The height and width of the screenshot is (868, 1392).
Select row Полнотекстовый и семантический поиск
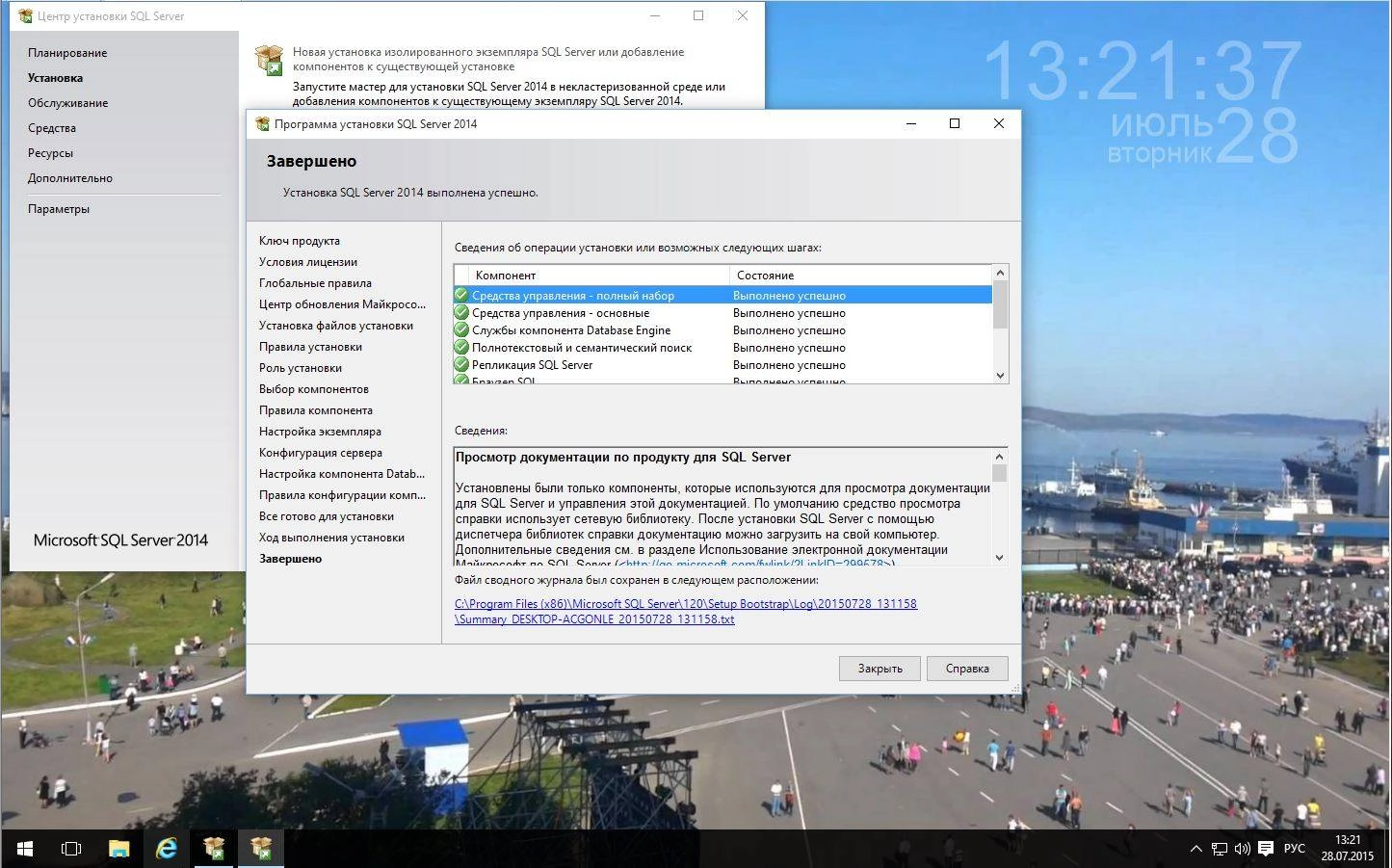coord(722,348)
